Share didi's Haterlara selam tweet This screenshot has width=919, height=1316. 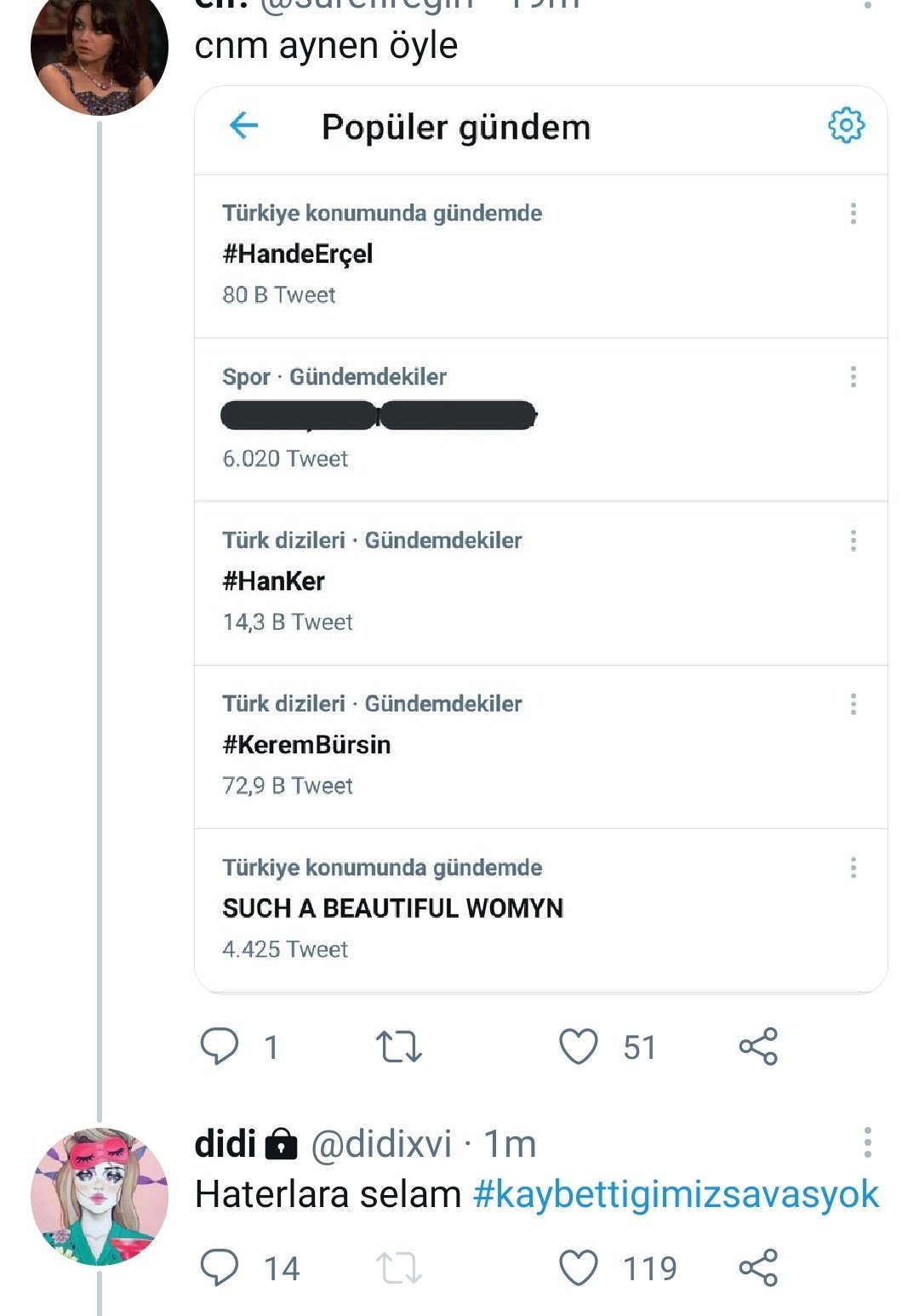coord(758,1268)
